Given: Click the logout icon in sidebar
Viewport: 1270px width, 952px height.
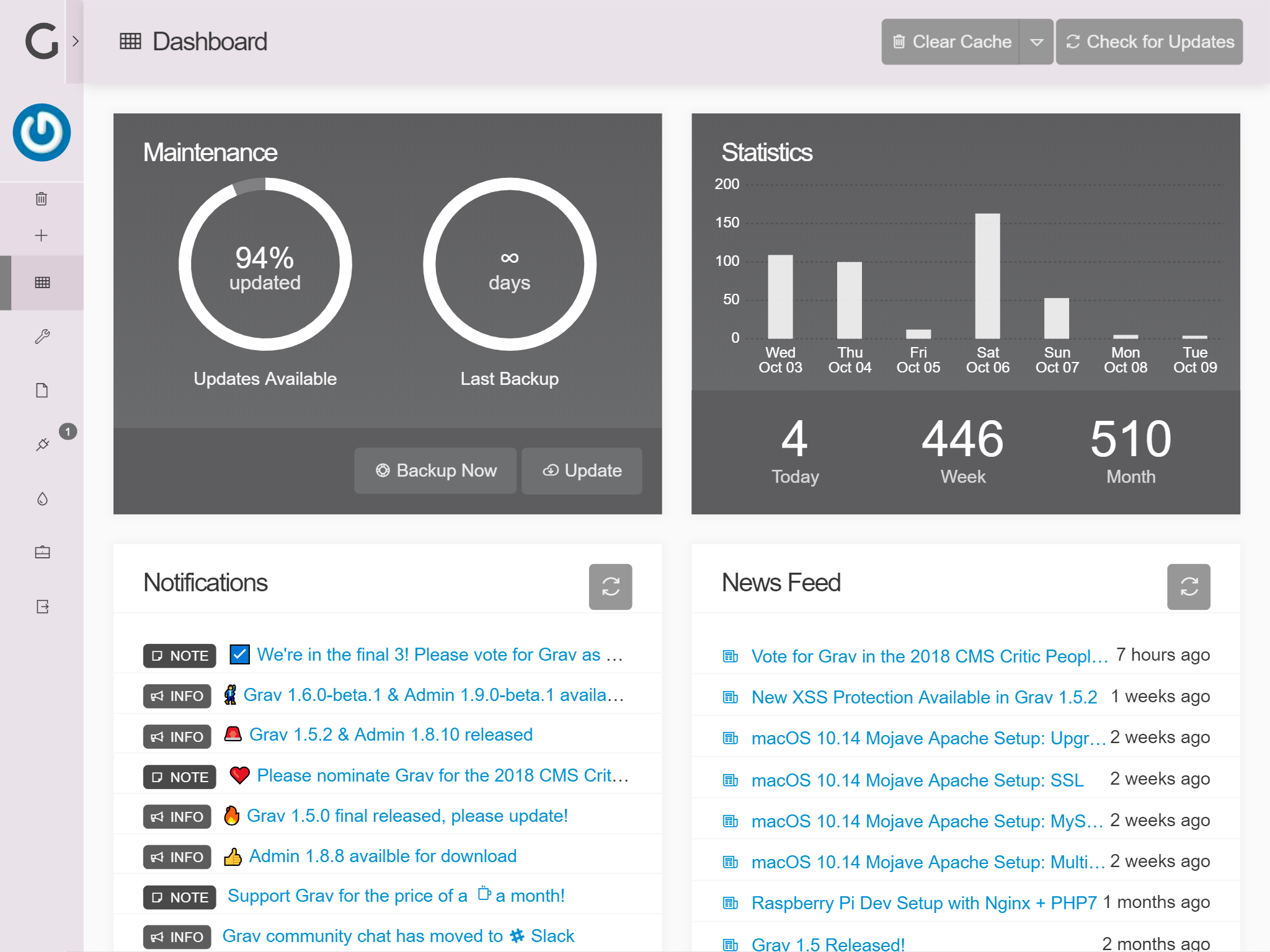Looking at the screenshot, I should (x=42, y=606).
